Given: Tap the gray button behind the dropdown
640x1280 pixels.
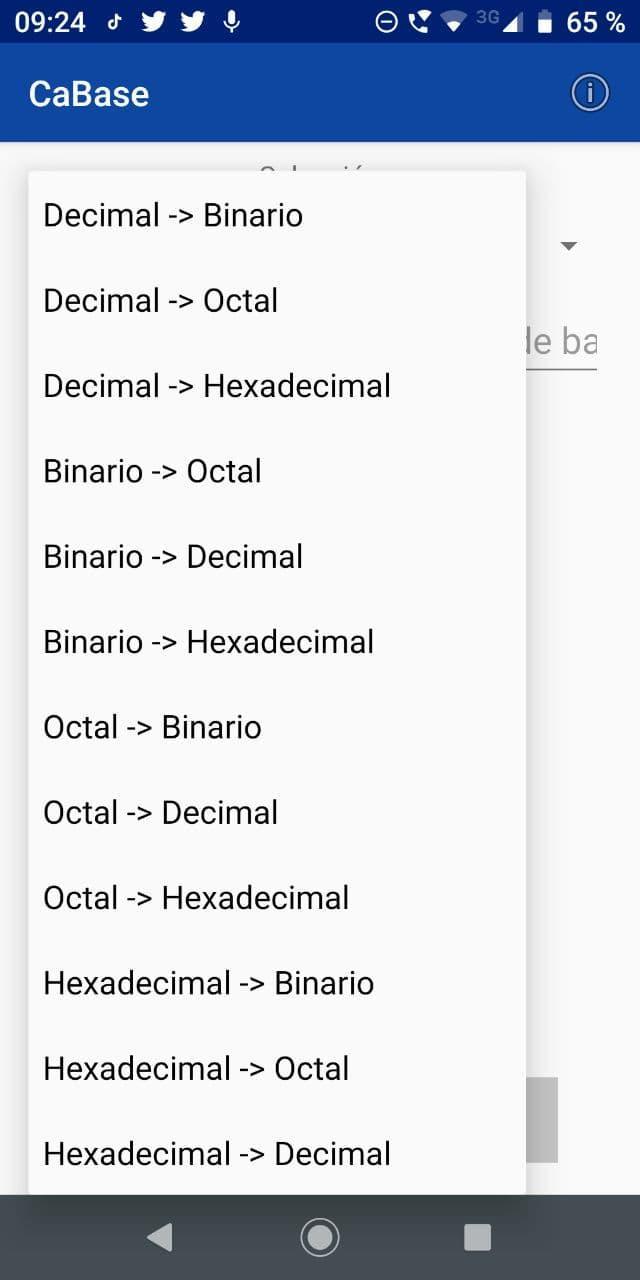Looking at the screenshot, I should [x=542, y=1120].
